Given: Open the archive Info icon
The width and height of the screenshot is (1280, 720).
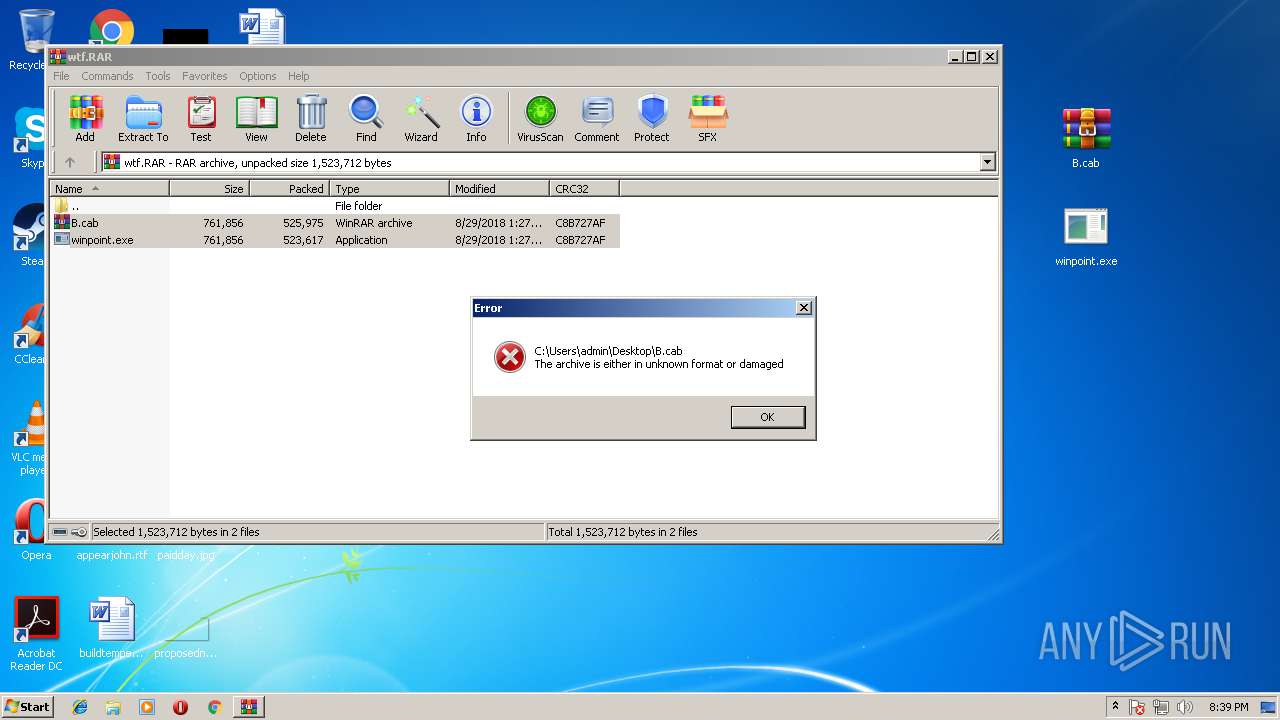Looking at the screenshot, I should (x=476, y=119).
